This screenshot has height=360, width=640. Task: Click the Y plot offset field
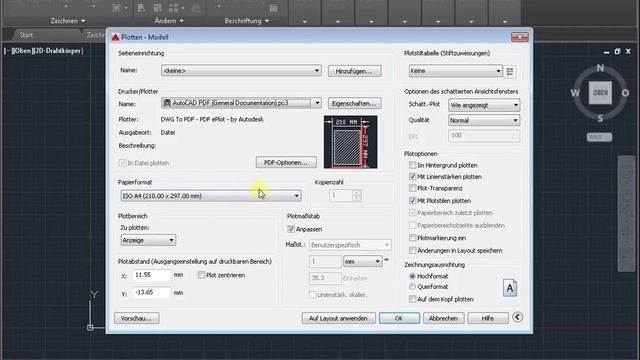(x=151, y=293)
